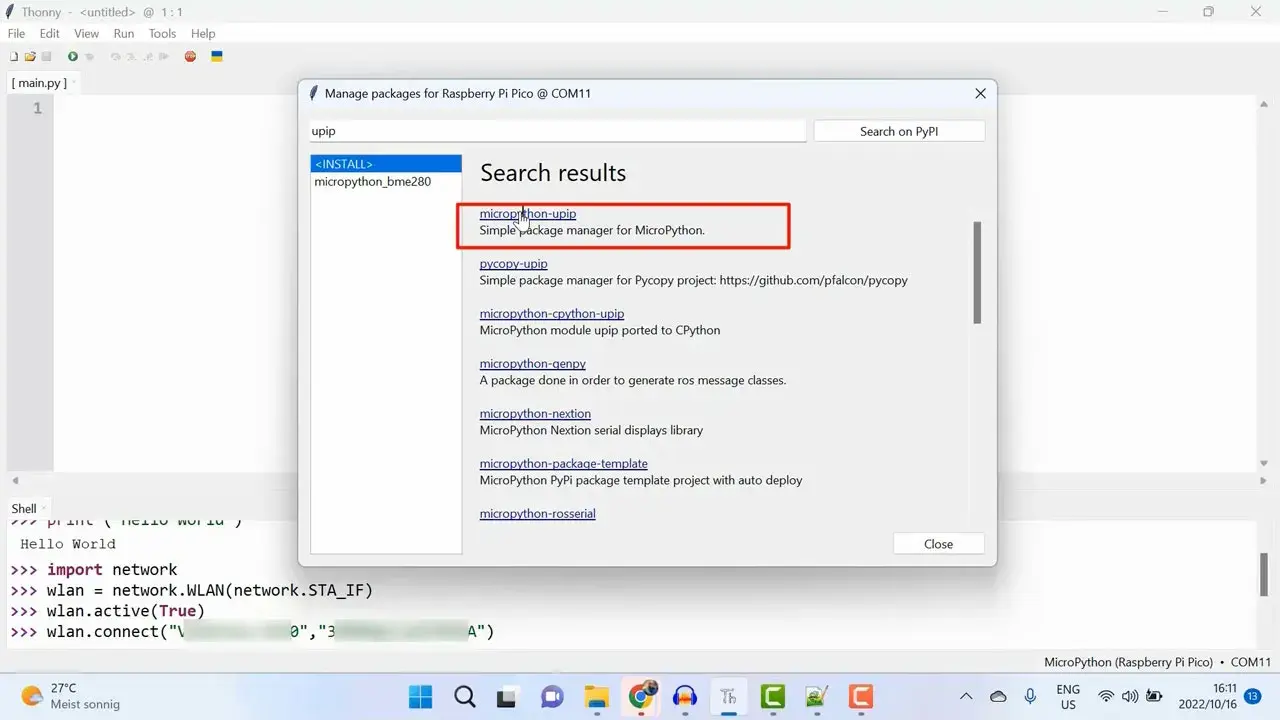Click the Close button in package dialog
1280x720 pixels.
pos(938,544)
